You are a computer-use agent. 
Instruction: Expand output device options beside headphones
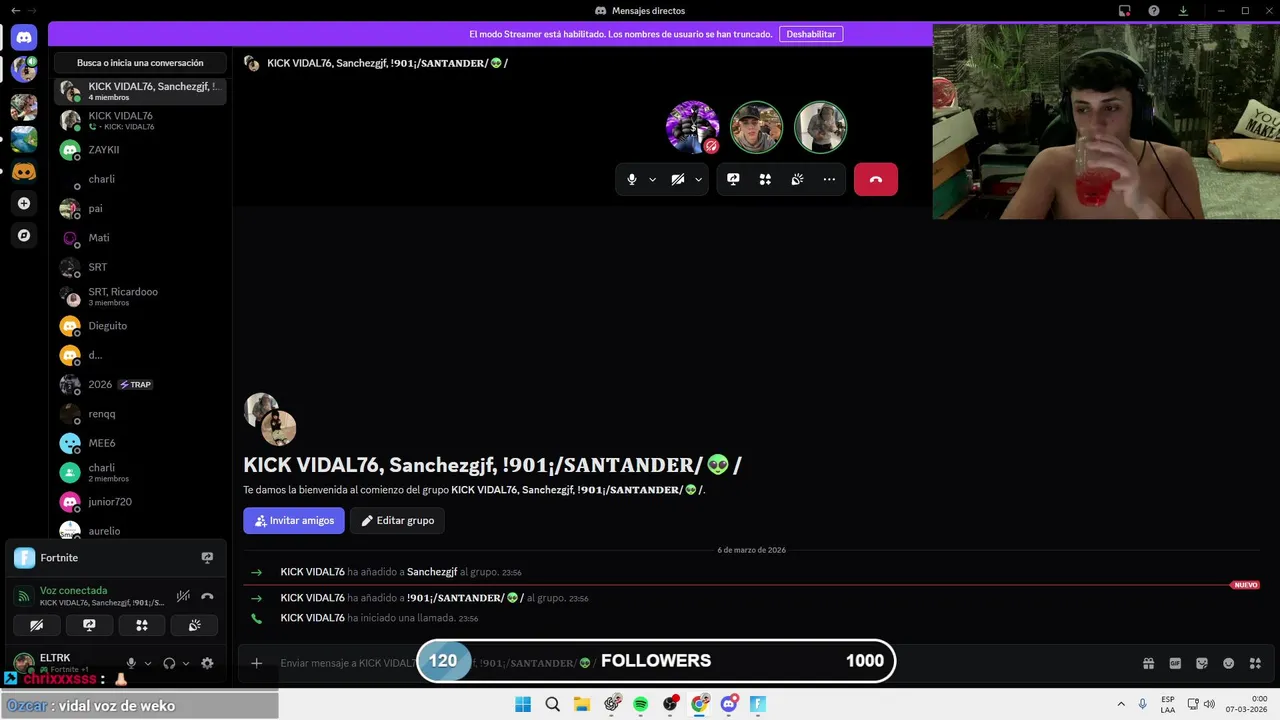(x=186, y=663)
